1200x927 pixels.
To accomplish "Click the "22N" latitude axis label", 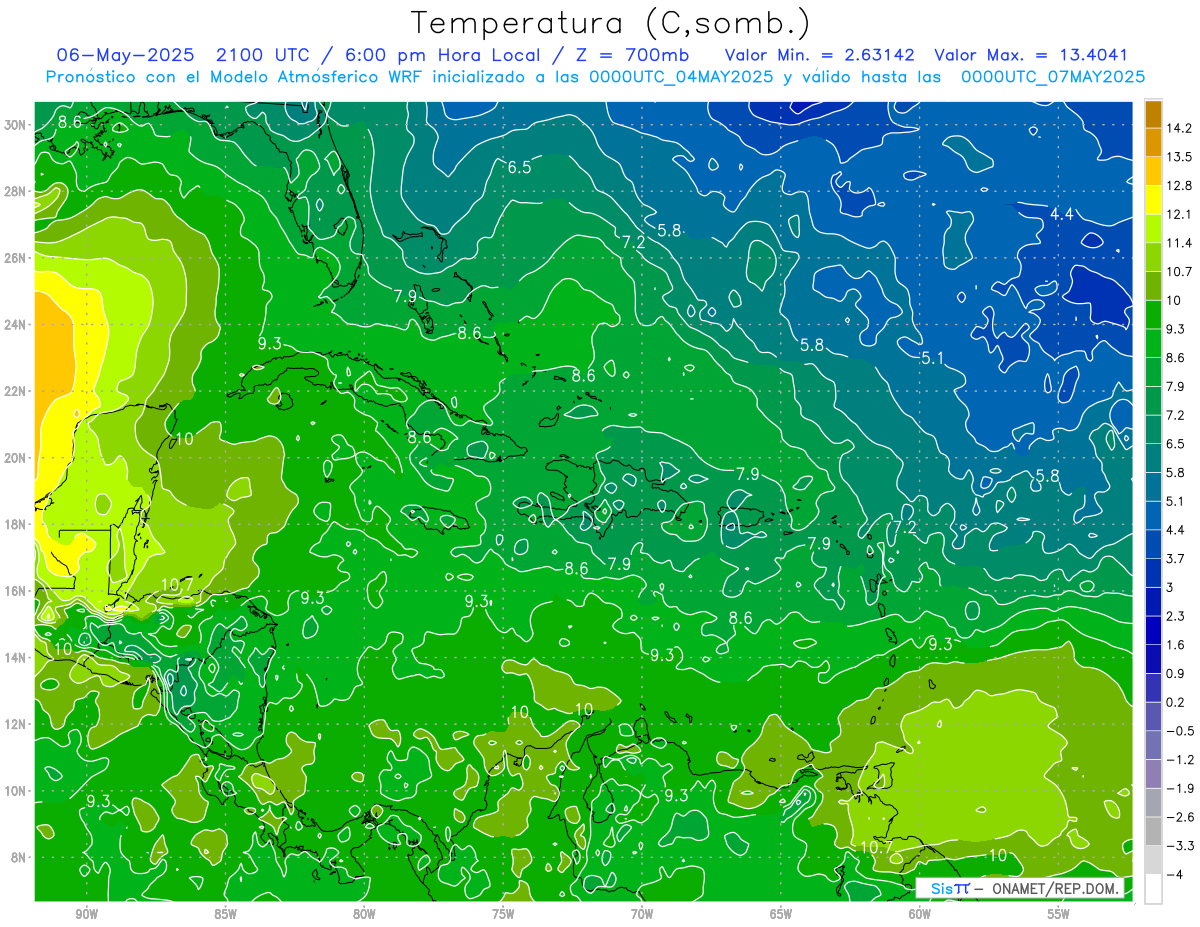I will (17, 391).
